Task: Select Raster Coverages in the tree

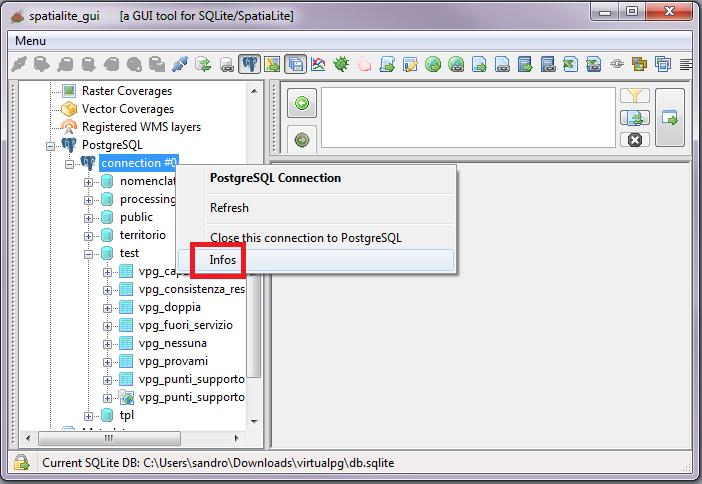Action: tap(127, 91)
